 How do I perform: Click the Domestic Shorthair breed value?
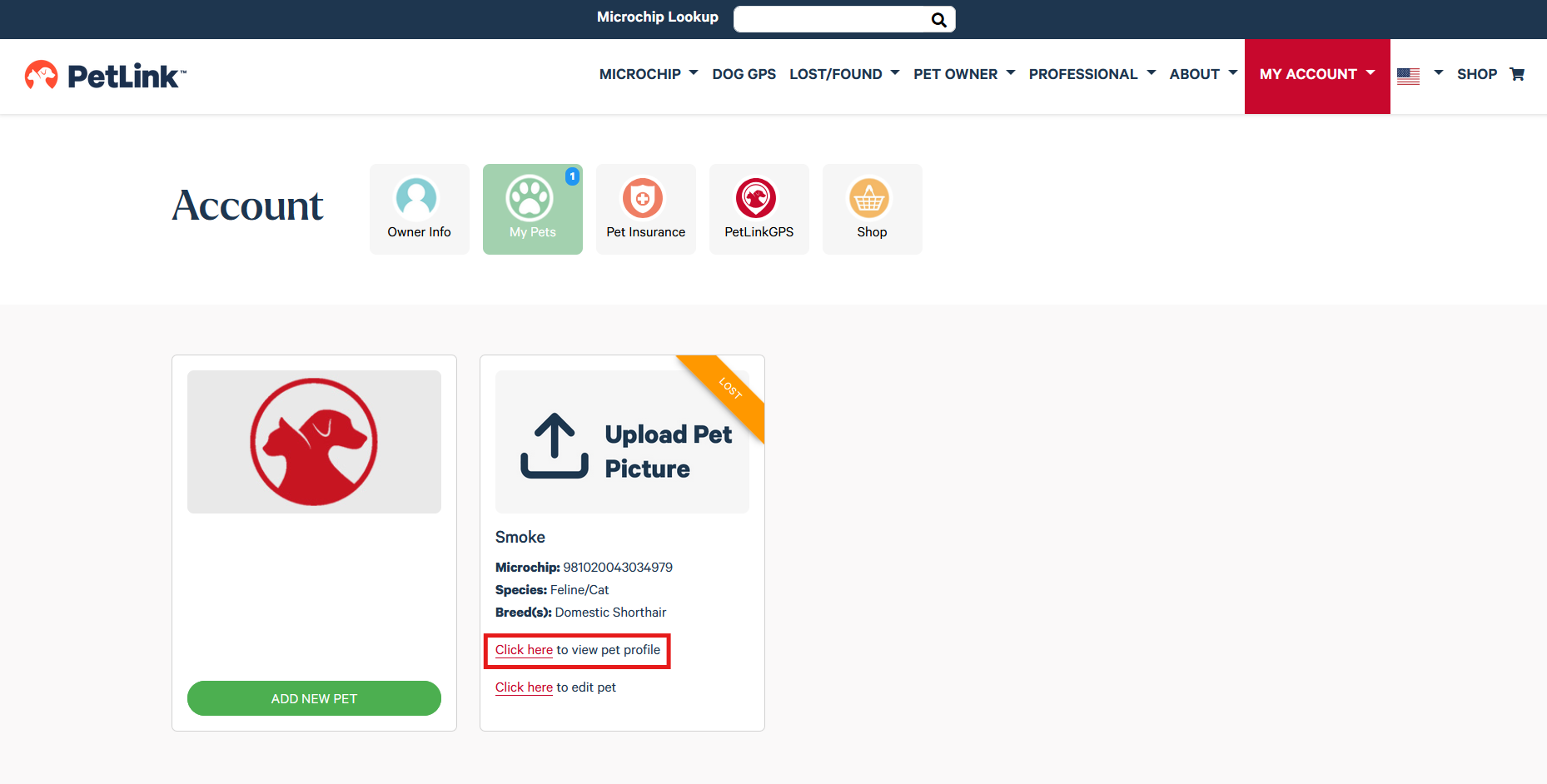[x=610, y=613]
